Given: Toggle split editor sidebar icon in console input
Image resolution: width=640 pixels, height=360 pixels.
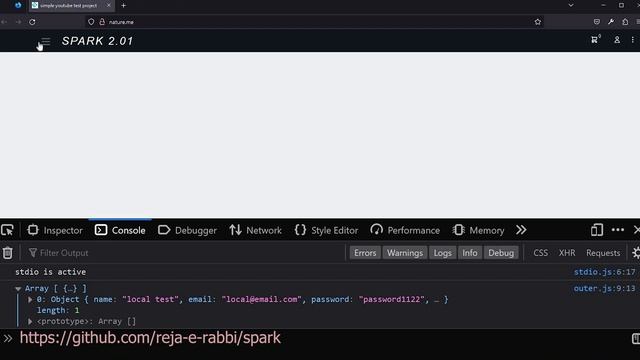Looking at the screenshot, I should click(636, 338).
